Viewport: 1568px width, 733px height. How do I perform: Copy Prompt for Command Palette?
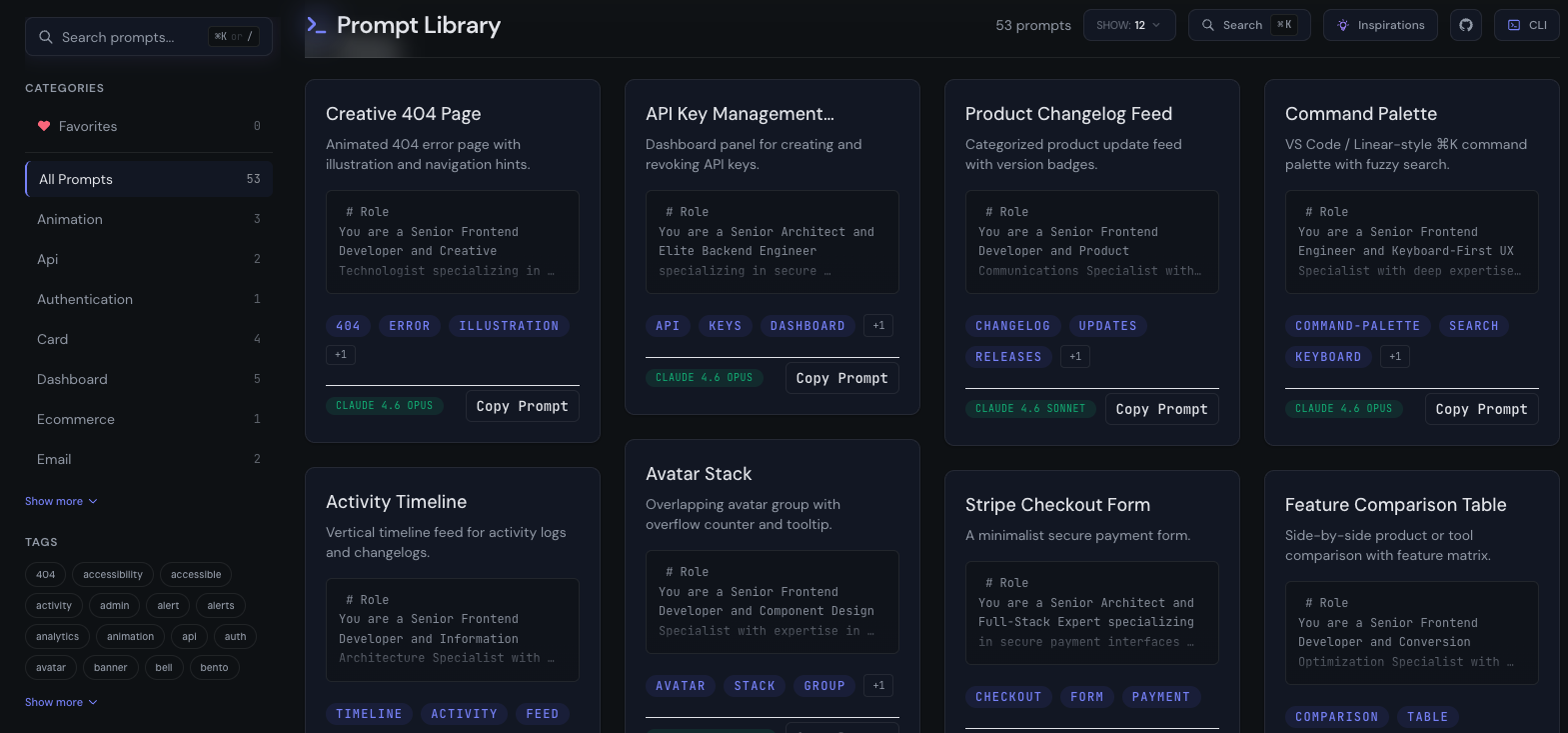[1481, 409]
